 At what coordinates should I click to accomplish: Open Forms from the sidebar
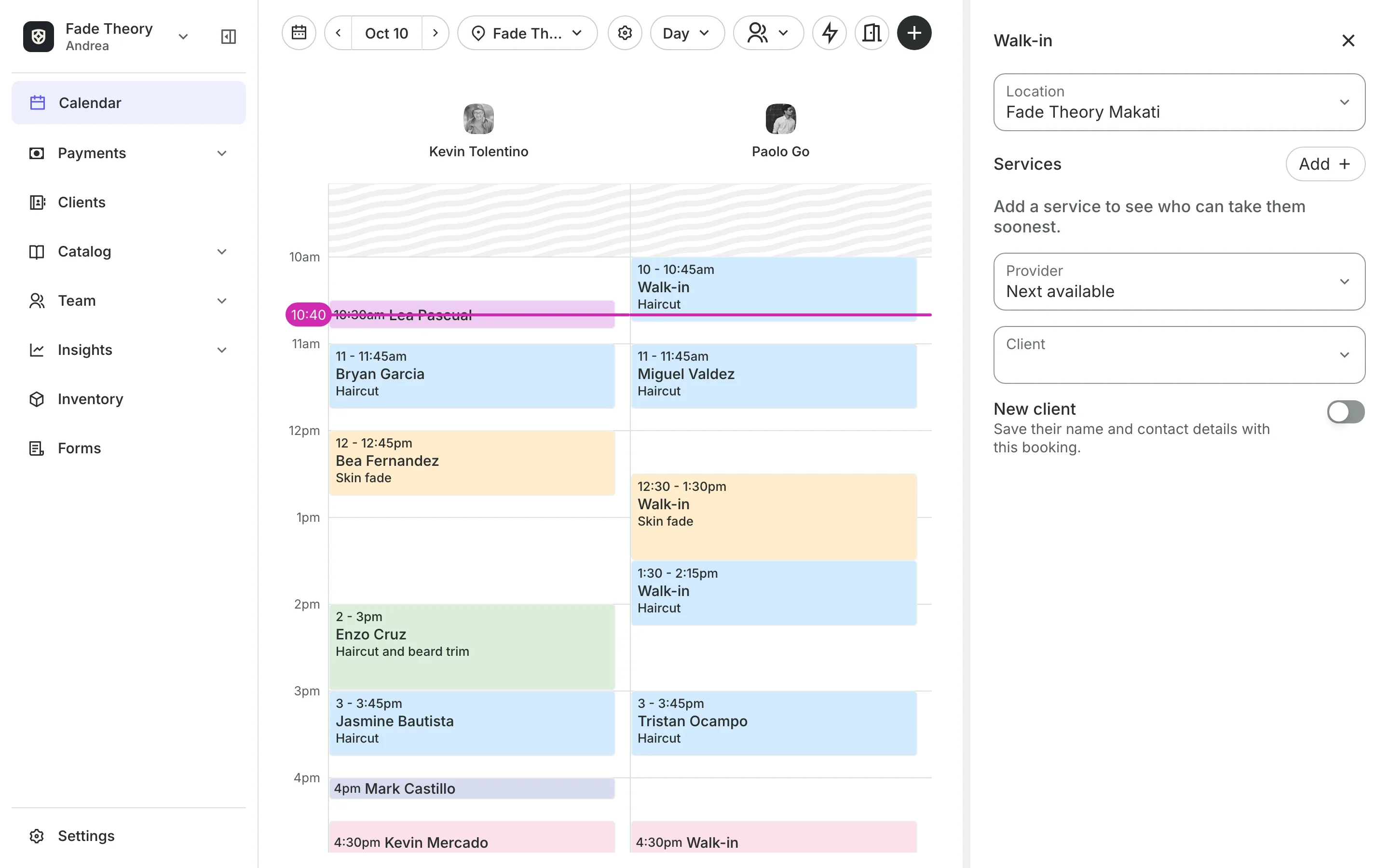(x=129, y=448)
